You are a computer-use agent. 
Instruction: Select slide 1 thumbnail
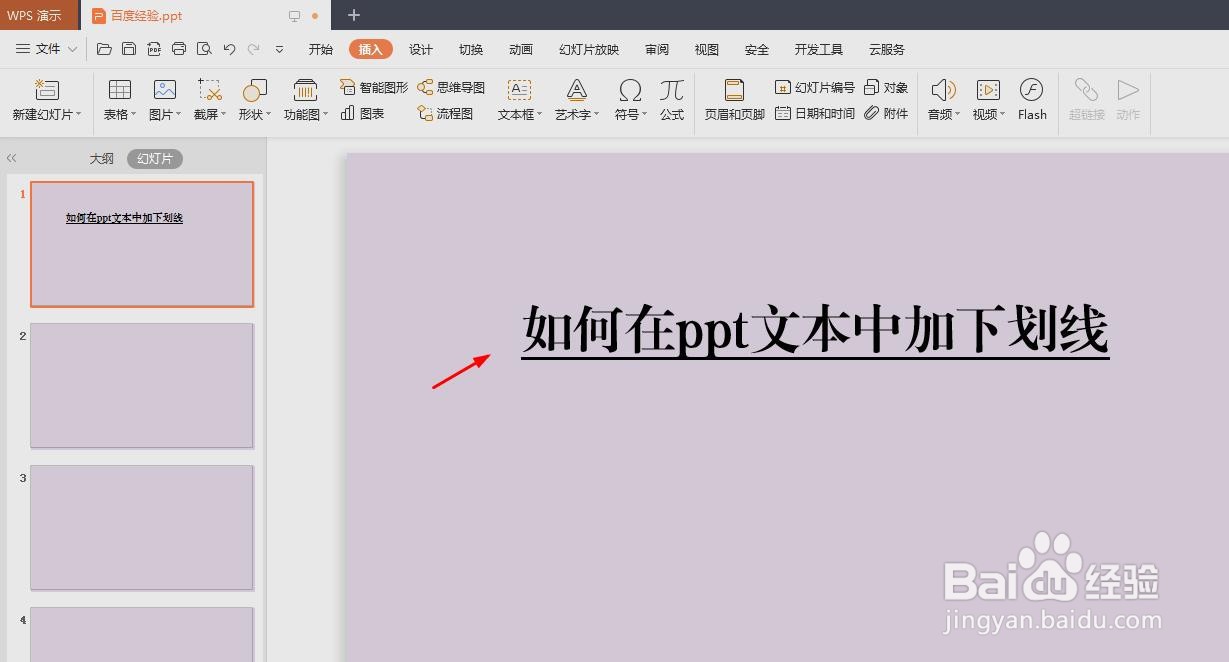142,244
